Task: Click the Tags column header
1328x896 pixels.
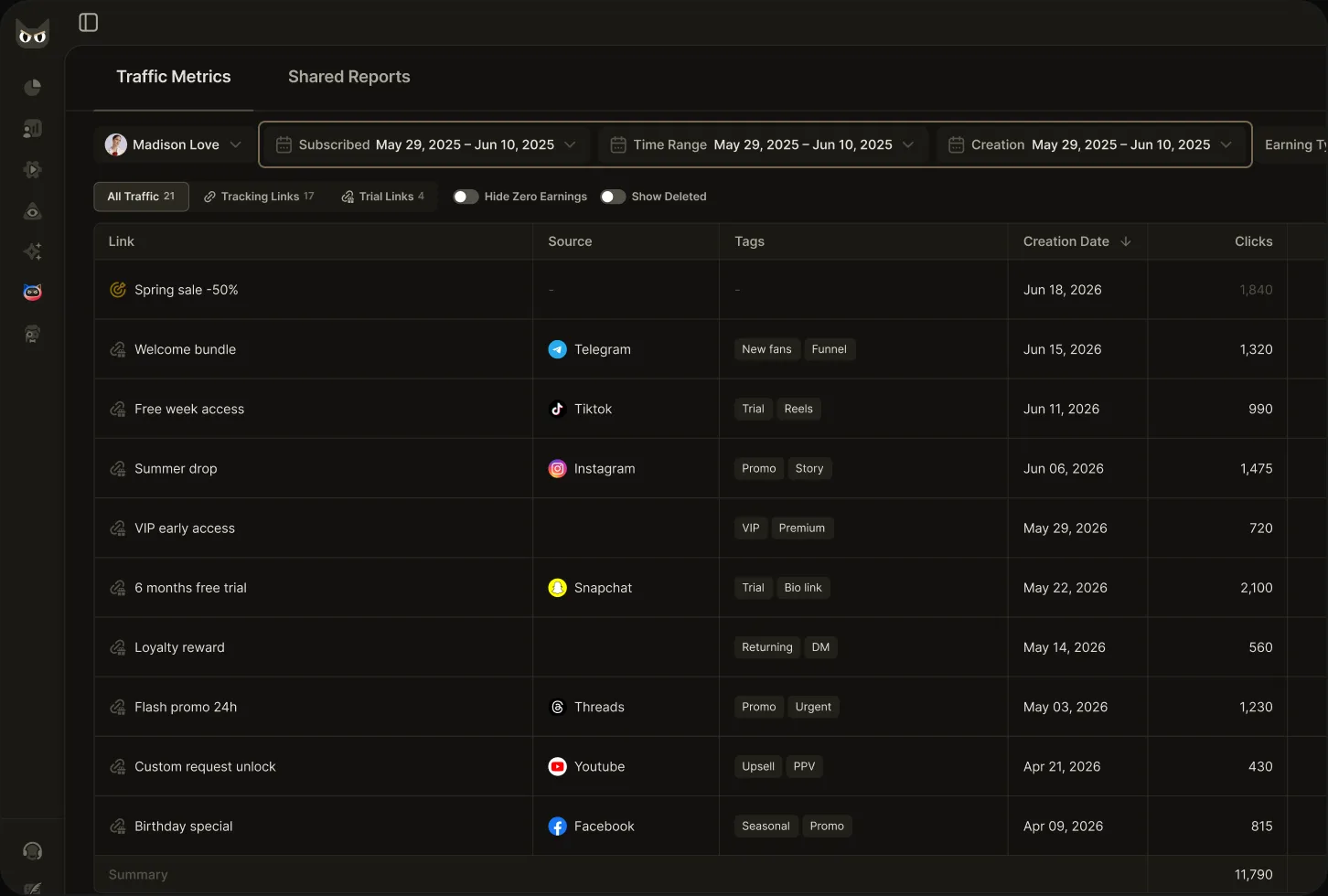Action: (749, 241)
